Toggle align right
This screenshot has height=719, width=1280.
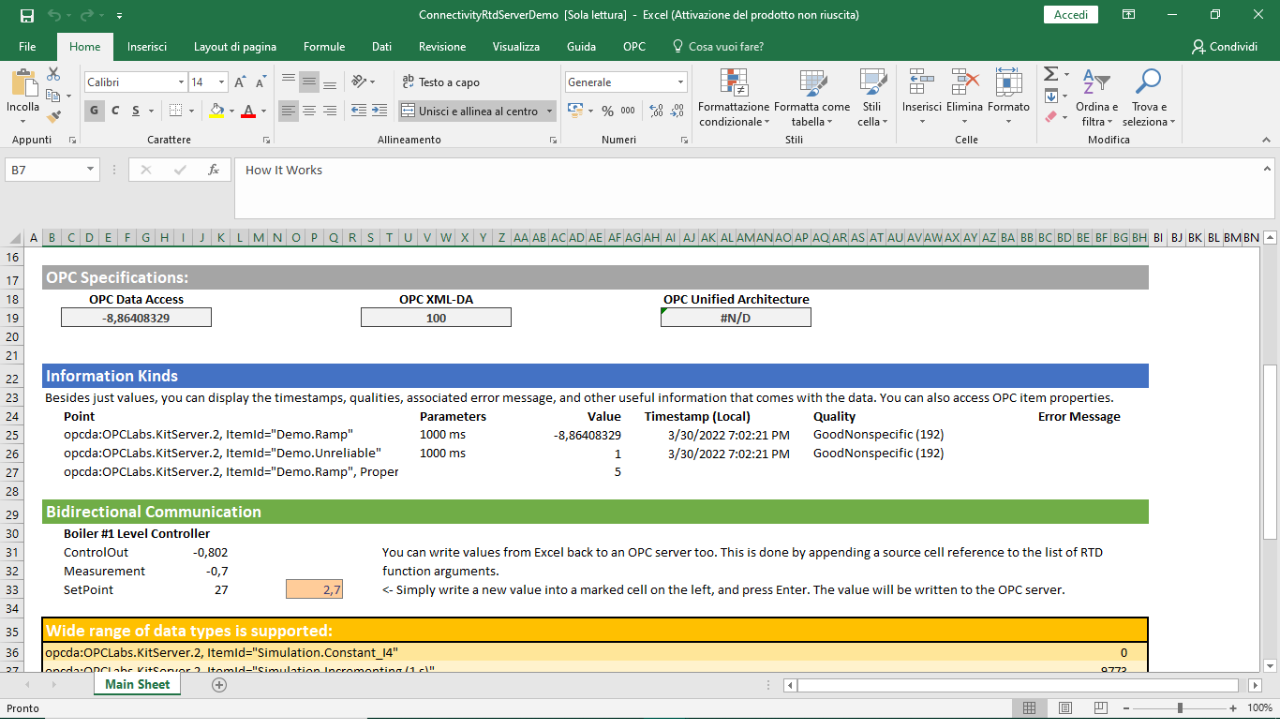(x=329, y=111)
